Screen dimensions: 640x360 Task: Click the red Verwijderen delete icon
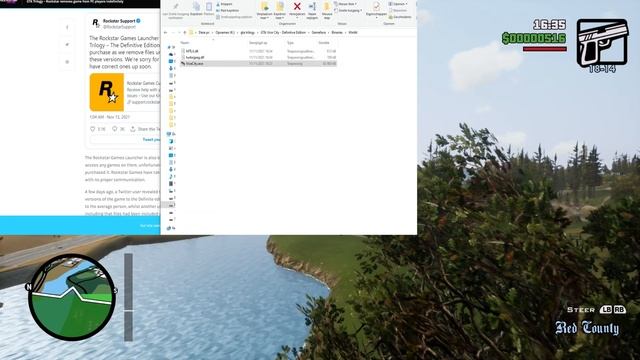coord(297,7)
